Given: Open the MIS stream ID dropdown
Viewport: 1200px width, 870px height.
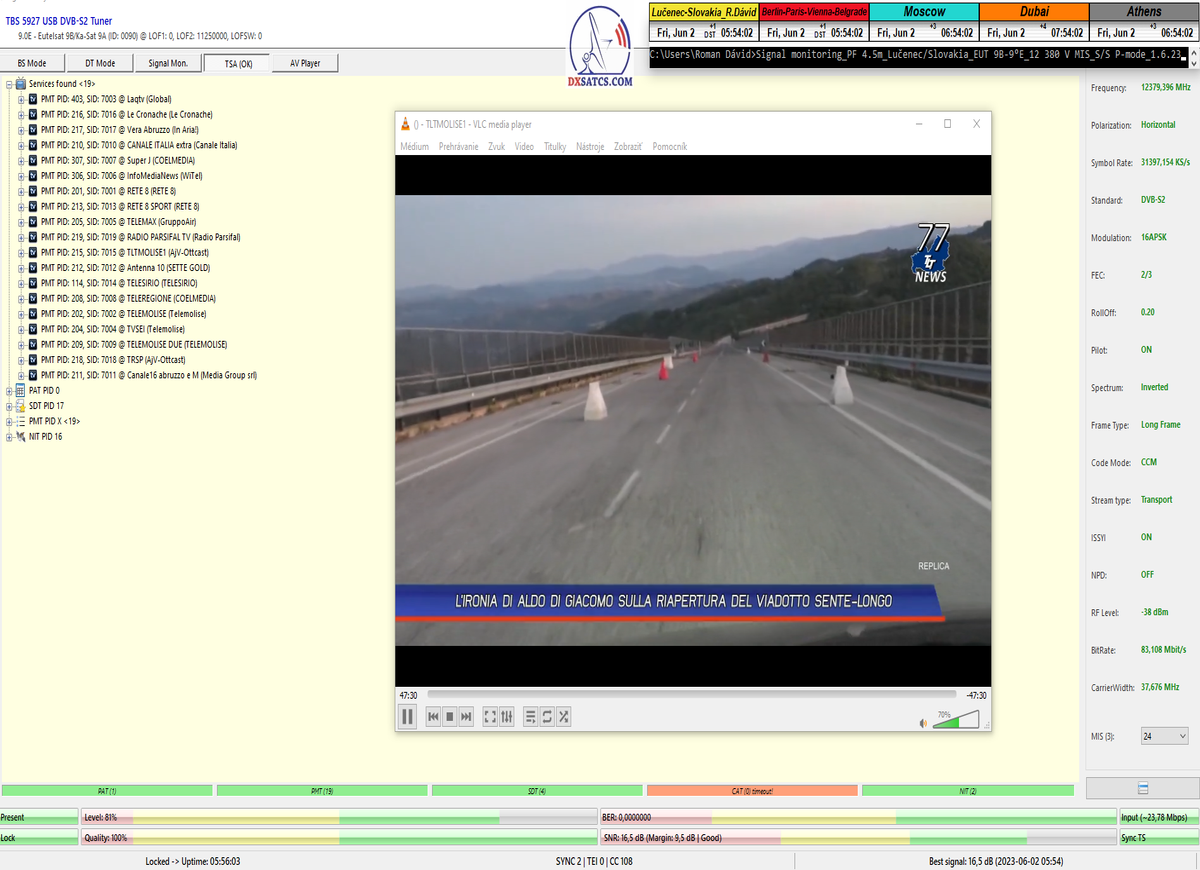Looking at the screenshot, I should click(x=1164, y=736).
